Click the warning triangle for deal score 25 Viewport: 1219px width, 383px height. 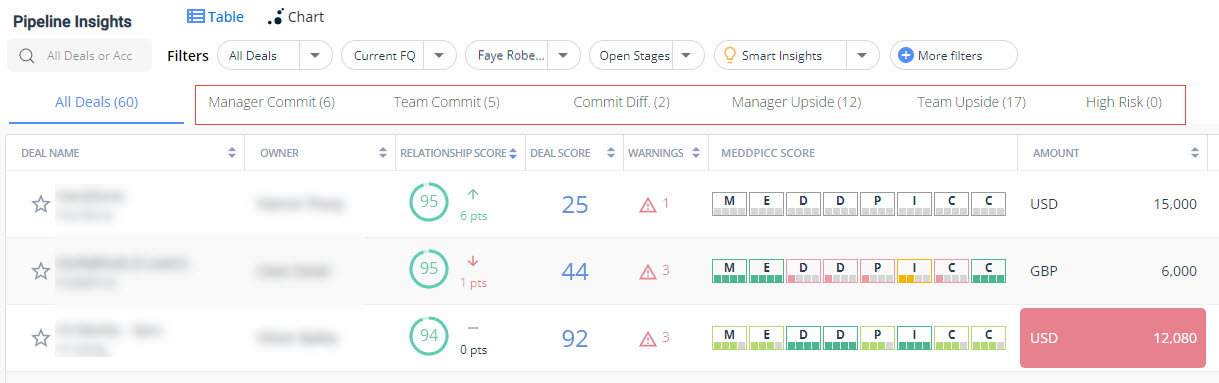click(x=648, y=204)
